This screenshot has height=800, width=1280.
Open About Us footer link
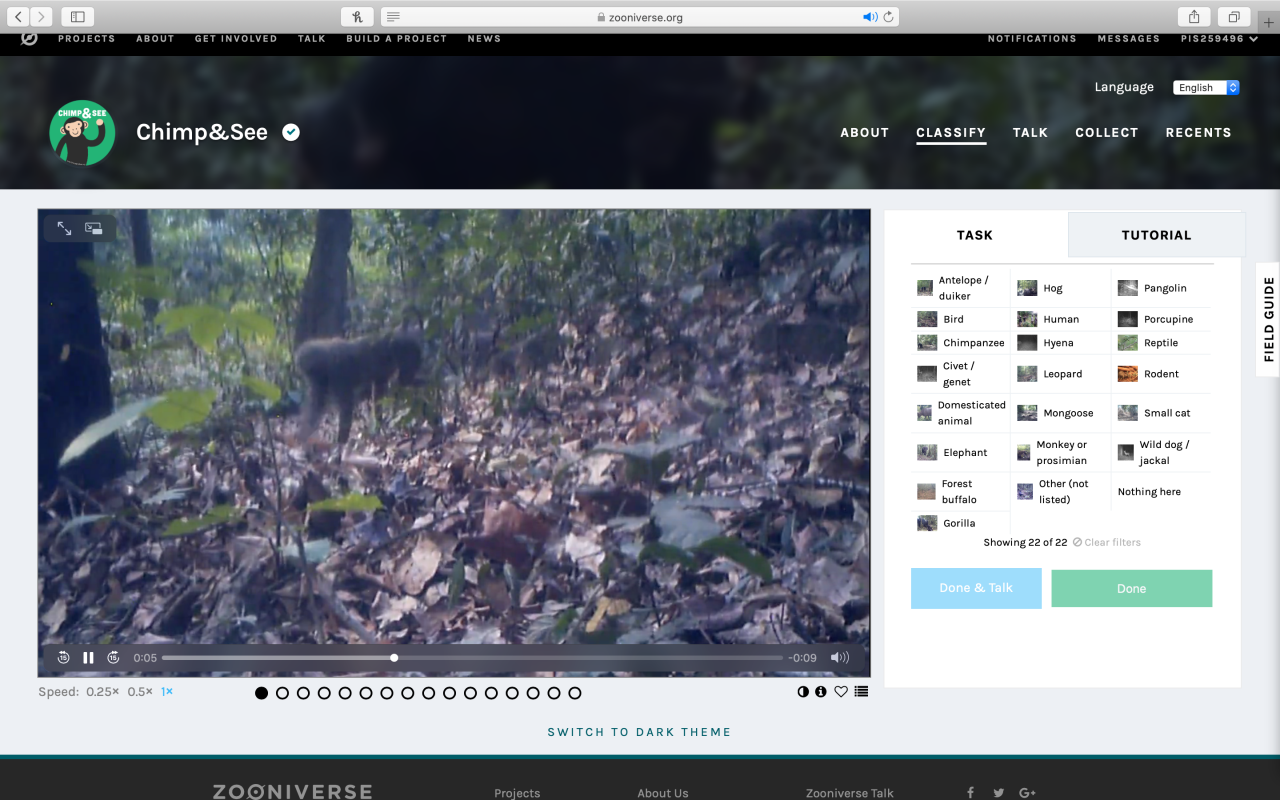(663, 793)
